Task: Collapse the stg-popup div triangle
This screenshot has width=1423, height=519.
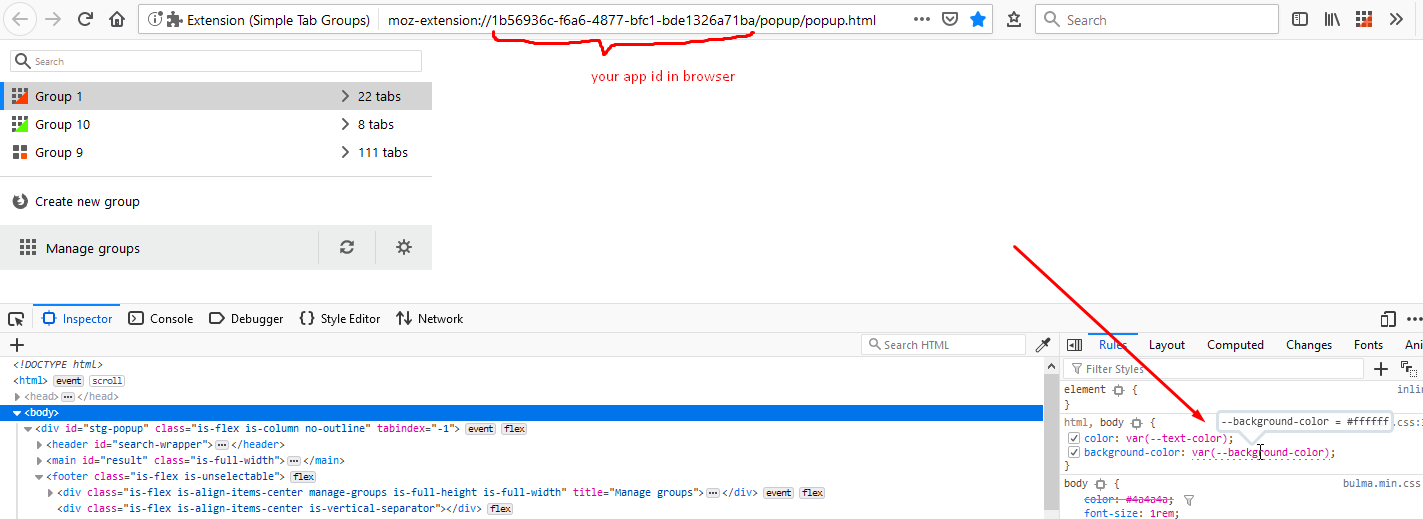Action: coord(27,429)
